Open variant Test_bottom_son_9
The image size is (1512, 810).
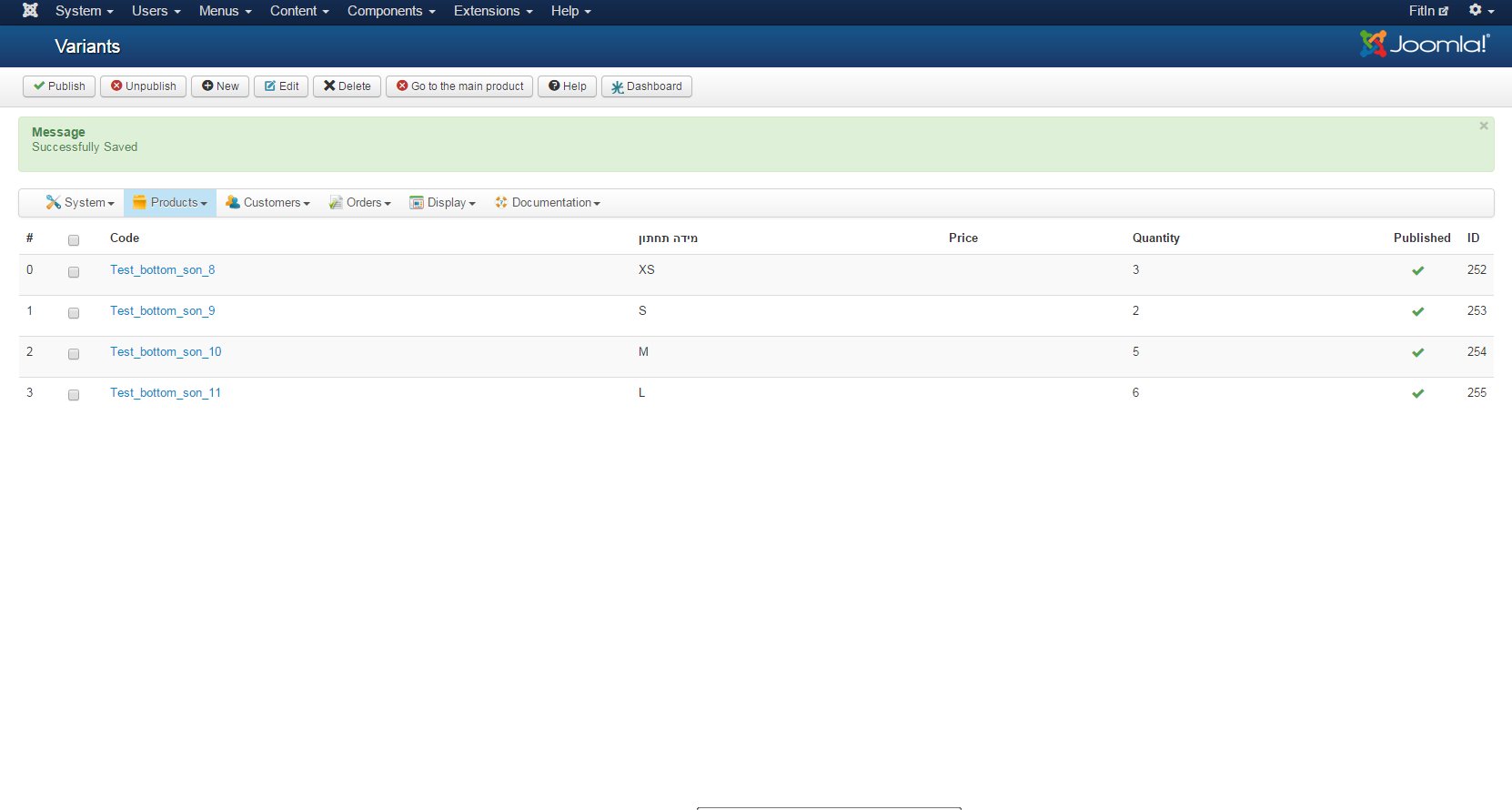(x=163, y=311)
